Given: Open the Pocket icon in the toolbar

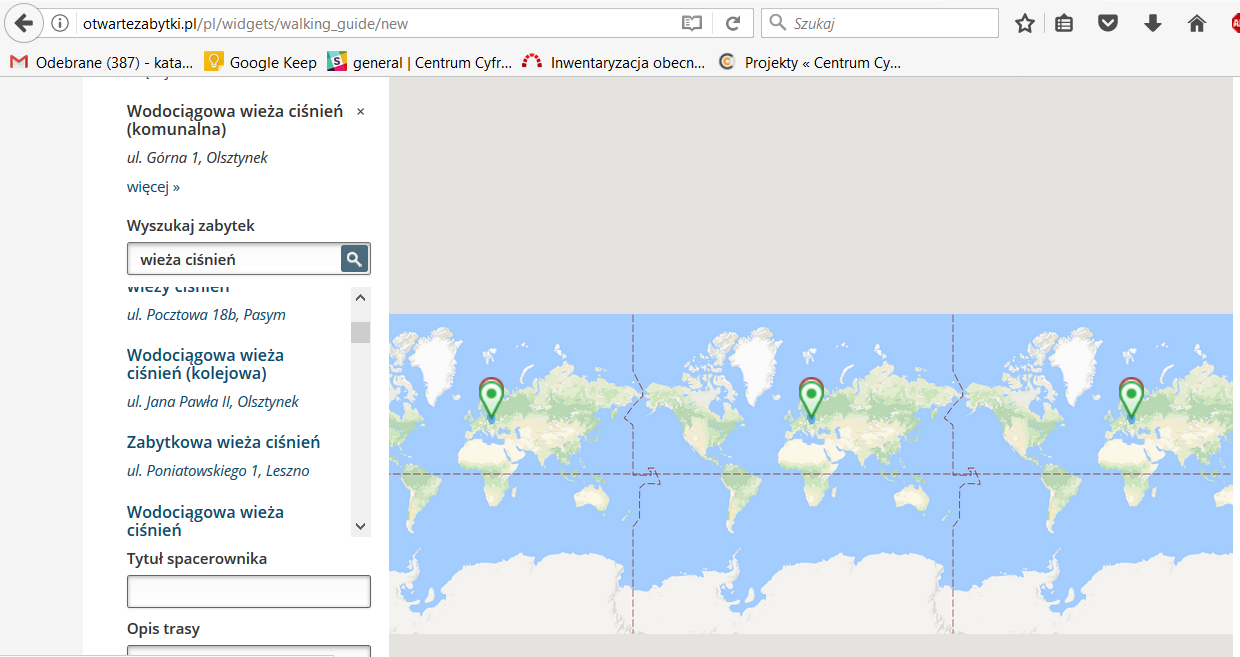Looking at the screenshot, I should 1108,23.
